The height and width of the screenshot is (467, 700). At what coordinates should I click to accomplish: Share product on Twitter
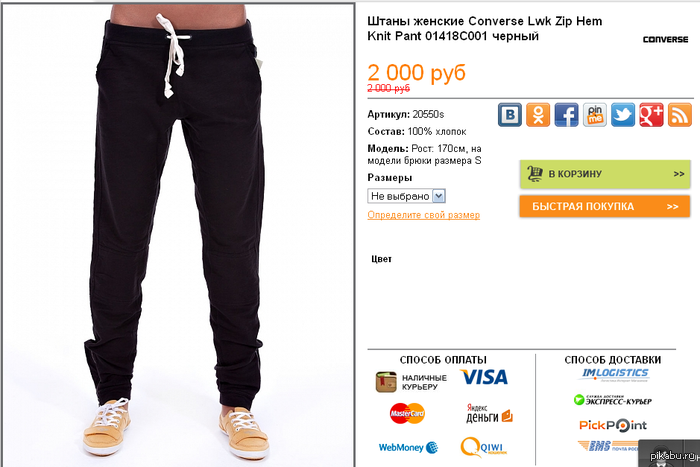pos(623,115)
